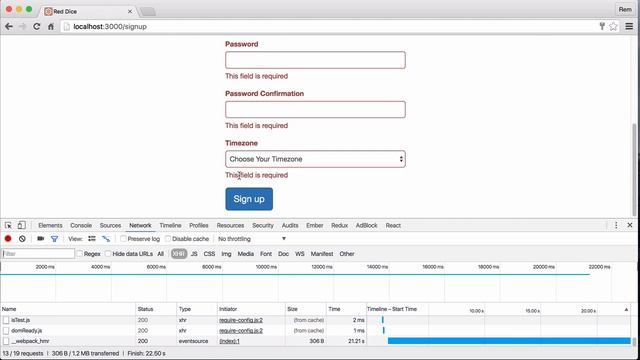Switch to large request rows view
Image resolution: width=640 pixels, height=360 pixels.
92,239
